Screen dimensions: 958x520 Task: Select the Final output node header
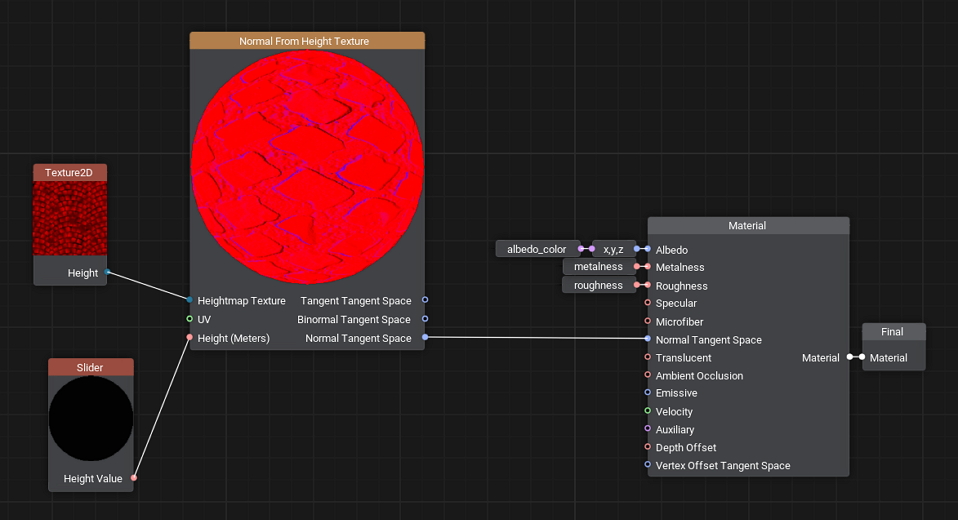click(892, 332)
